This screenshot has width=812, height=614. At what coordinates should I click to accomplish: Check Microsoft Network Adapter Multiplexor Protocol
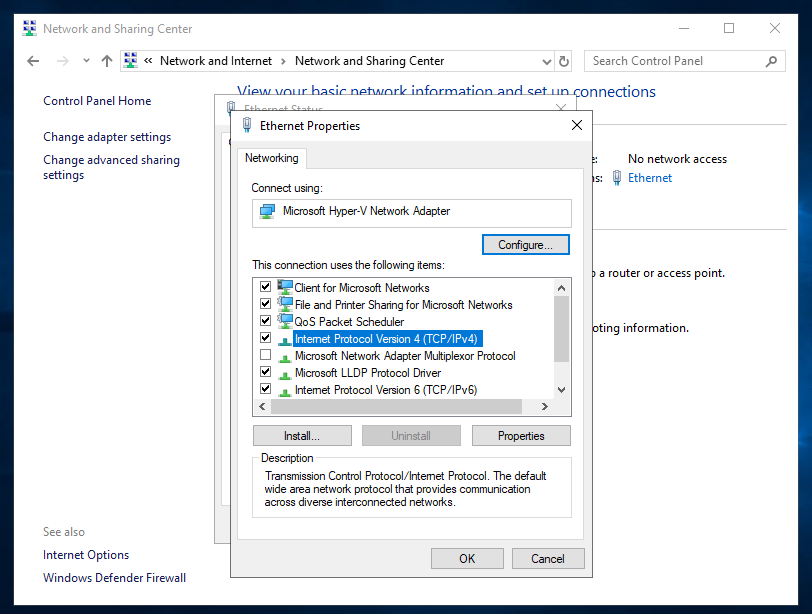[266, 355]
